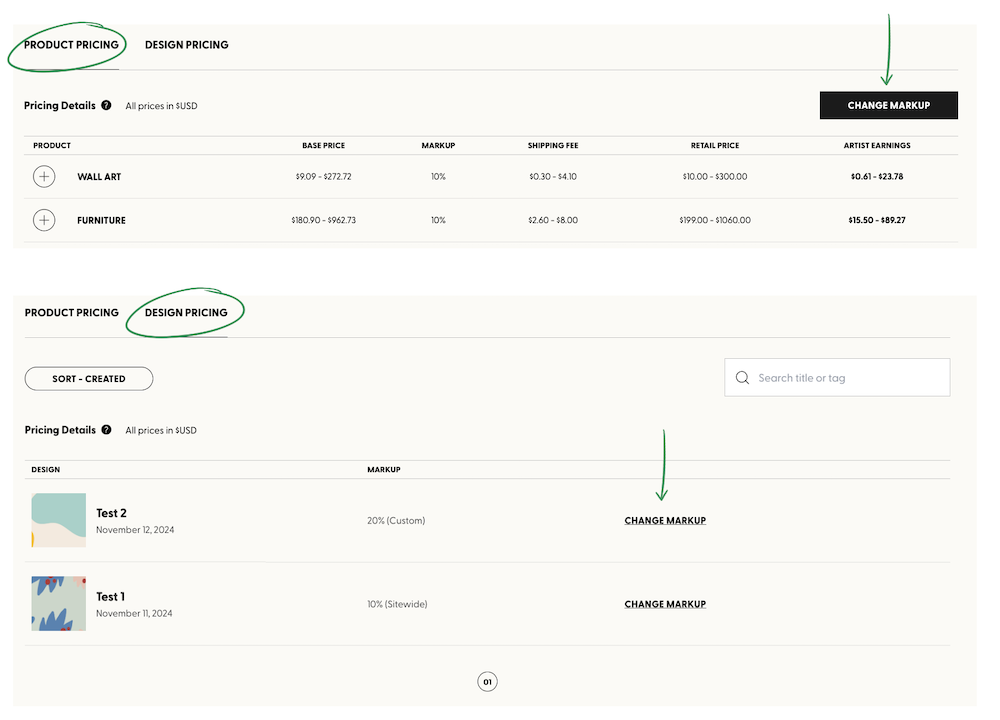Click the Test 1 design title
1000x720 pixels.
click(x=110, y=597)
